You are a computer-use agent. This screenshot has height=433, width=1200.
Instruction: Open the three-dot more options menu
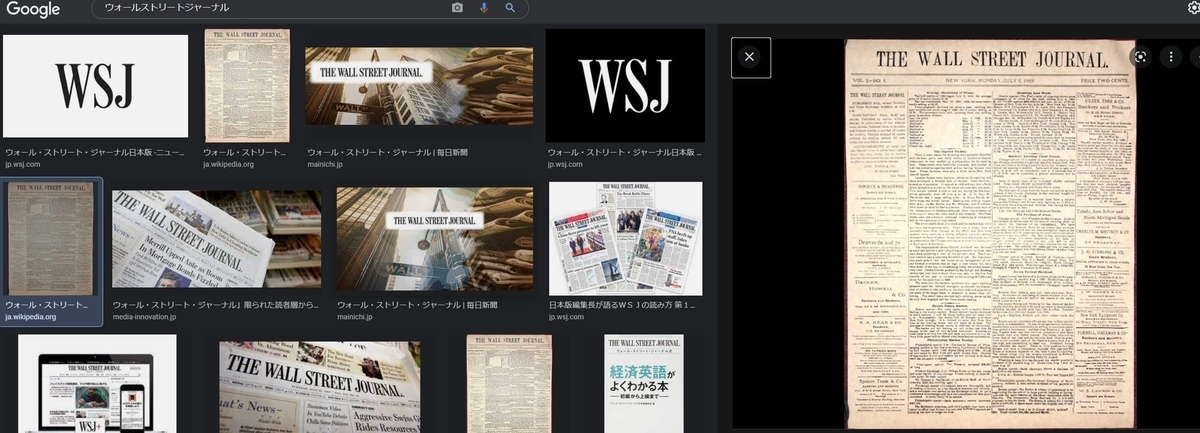(x=1170, y=57)
